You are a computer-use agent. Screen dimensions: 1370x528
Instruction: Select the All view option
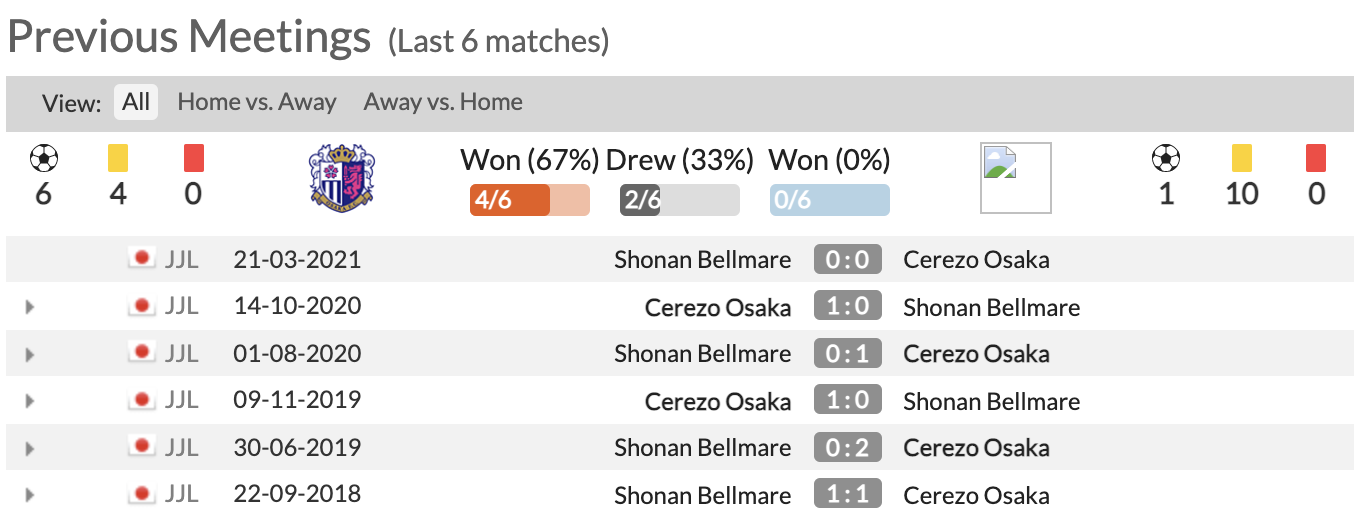point(136,102)
